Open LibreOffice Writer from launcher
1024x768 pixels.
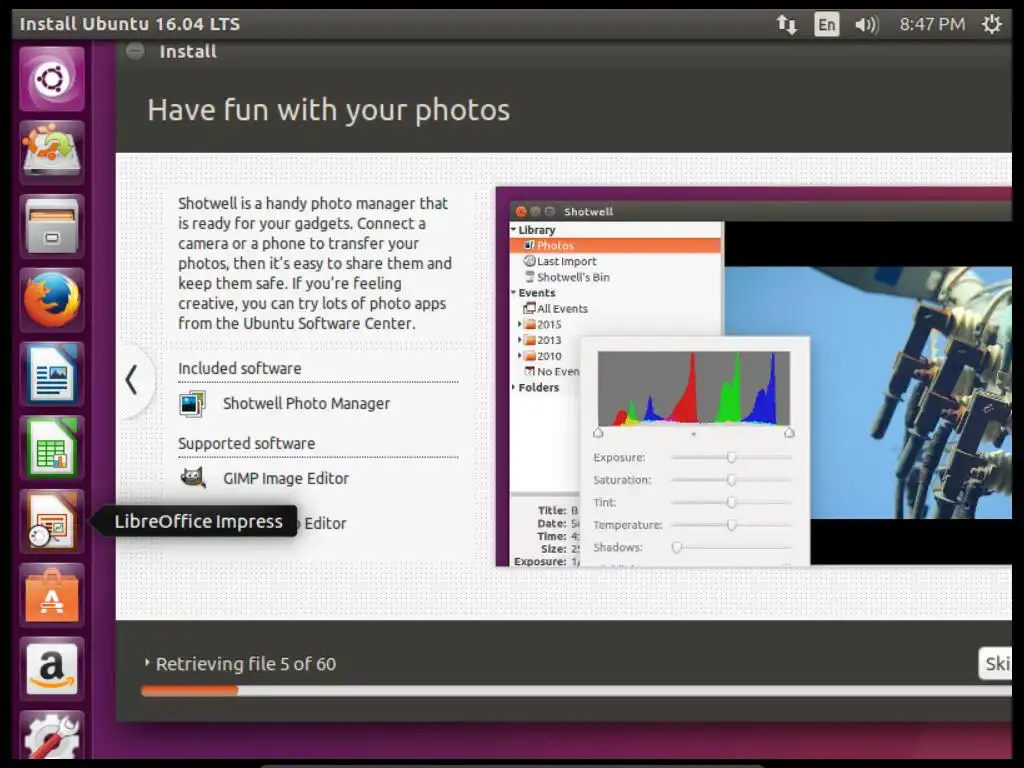[x=52, y=374]
